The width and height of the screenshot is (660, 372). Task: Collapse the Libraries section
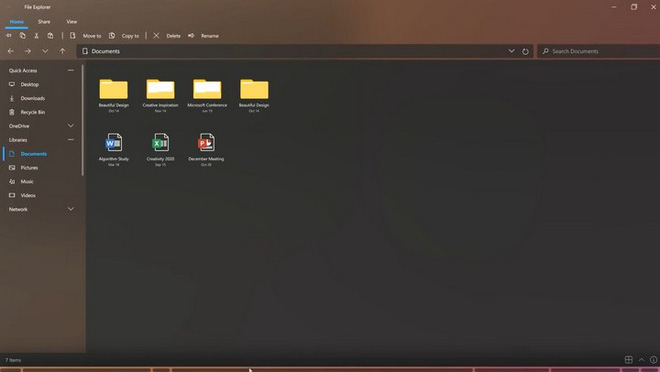click(71, 139)
